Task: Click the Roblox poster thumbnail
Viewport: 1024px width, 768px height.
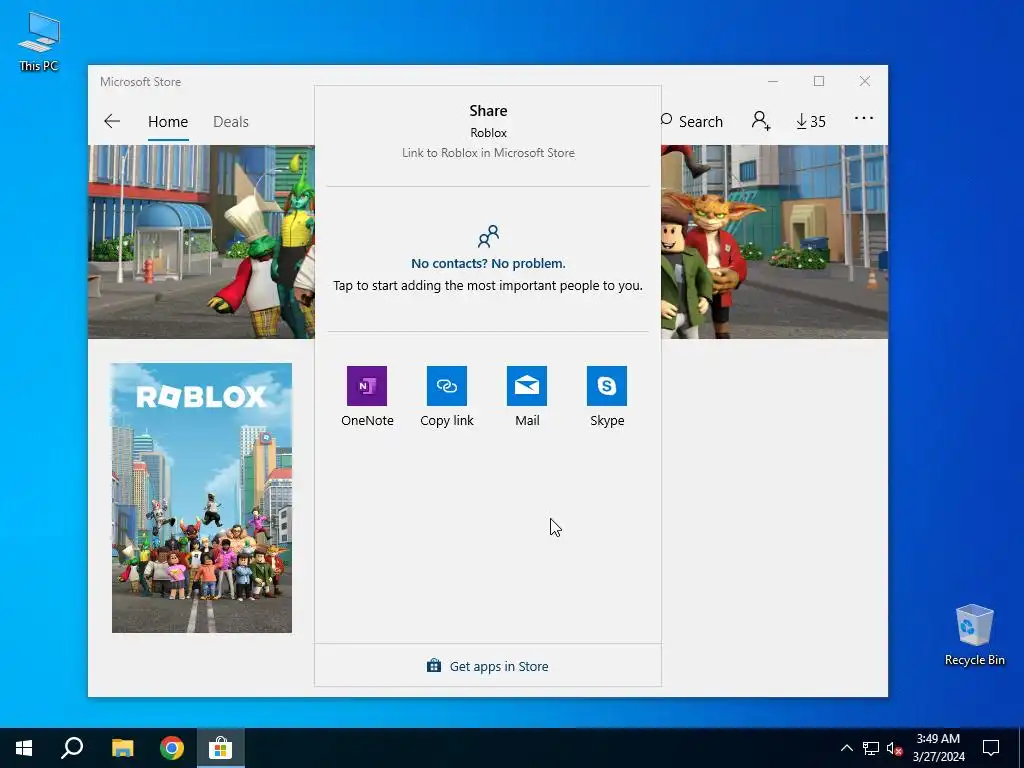Action: point(202,498)
